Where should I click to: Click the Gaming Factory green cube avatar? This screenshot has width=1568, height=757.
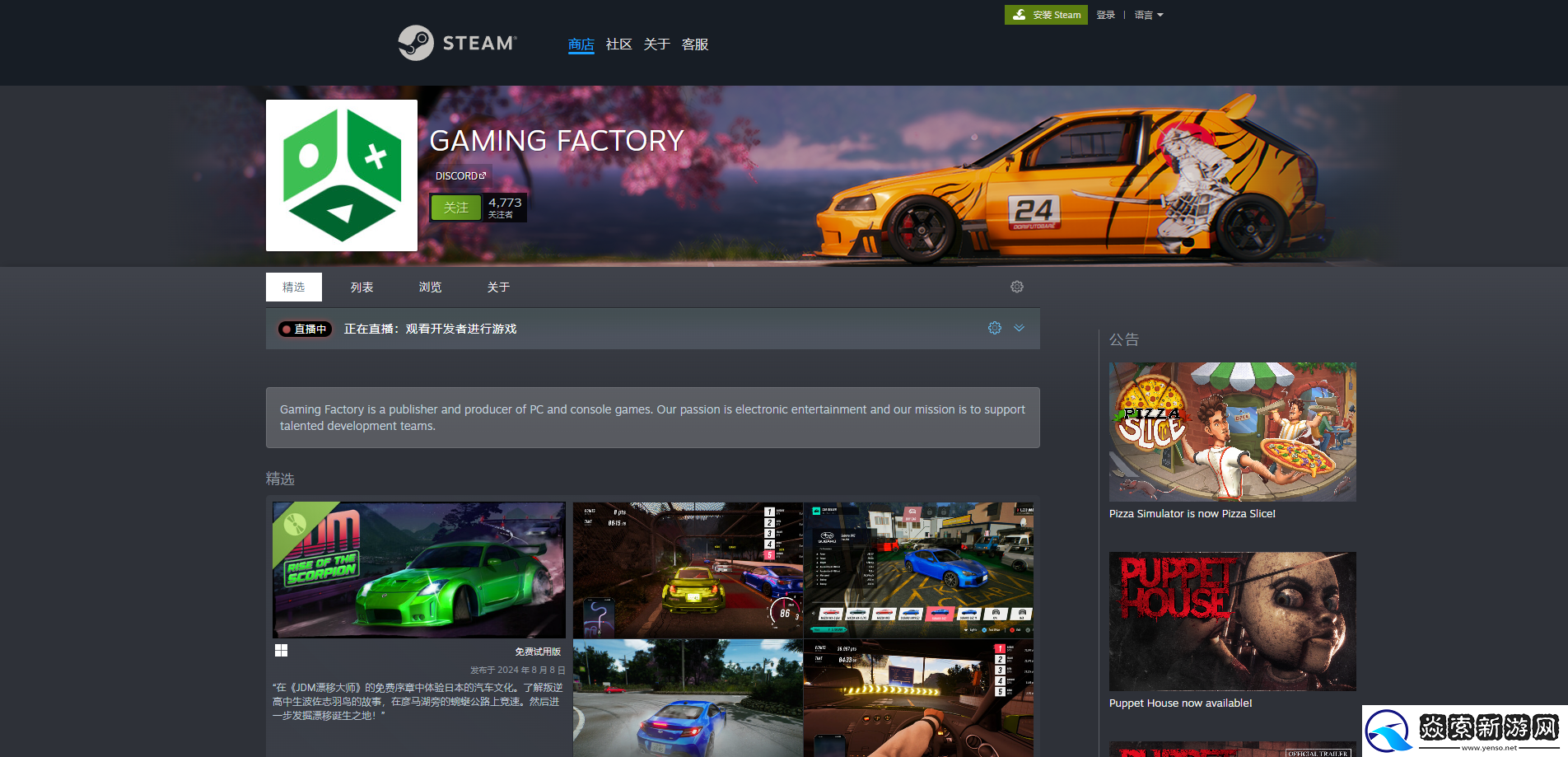tap(342, 175)
